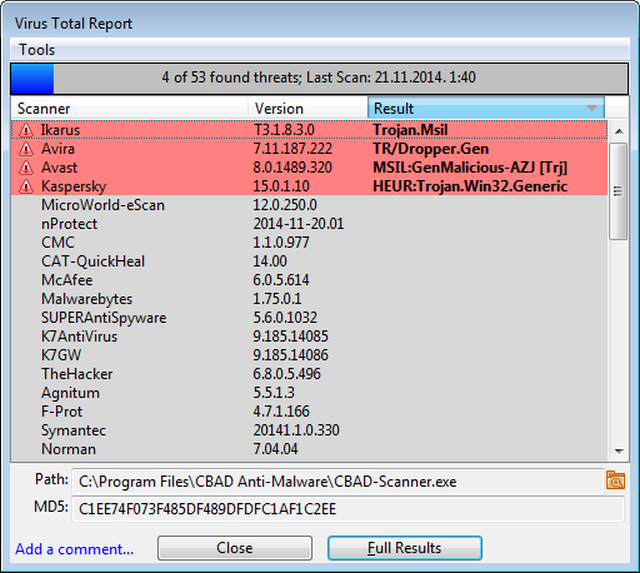Image resolution: width=640 pixels, height=573 pixels.
Task: Click version 5.5.1.3 cell
Action: point(274,393)
